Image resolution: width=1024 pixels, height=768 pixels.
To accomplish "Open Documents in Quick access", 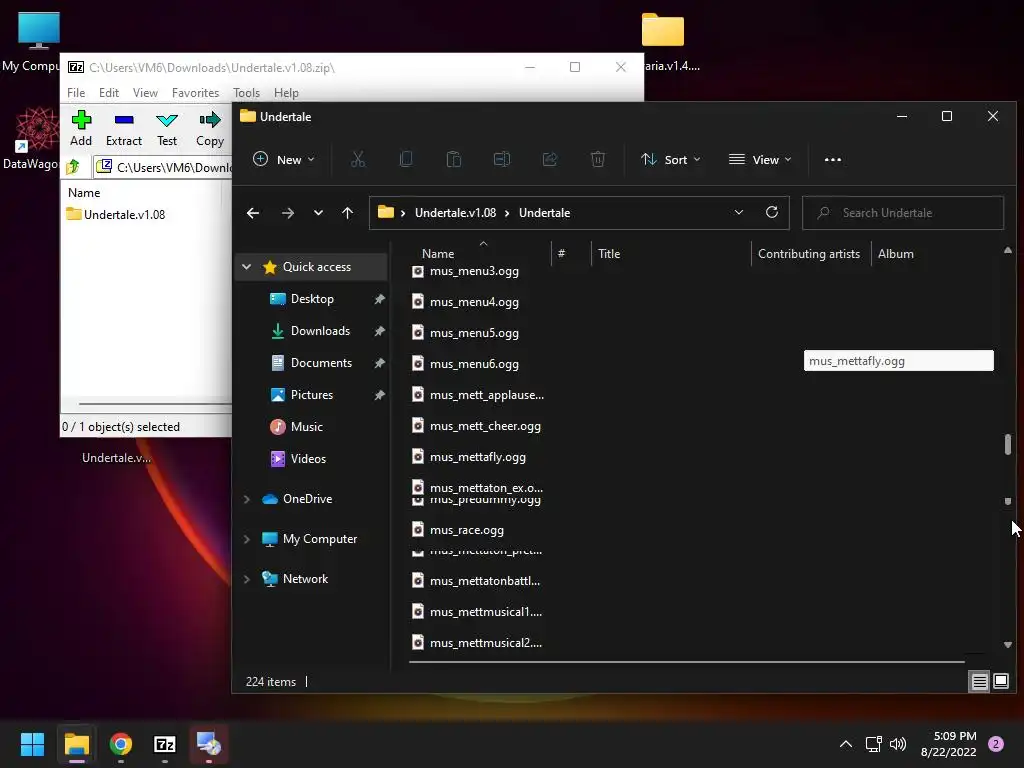I will (321, 362).
